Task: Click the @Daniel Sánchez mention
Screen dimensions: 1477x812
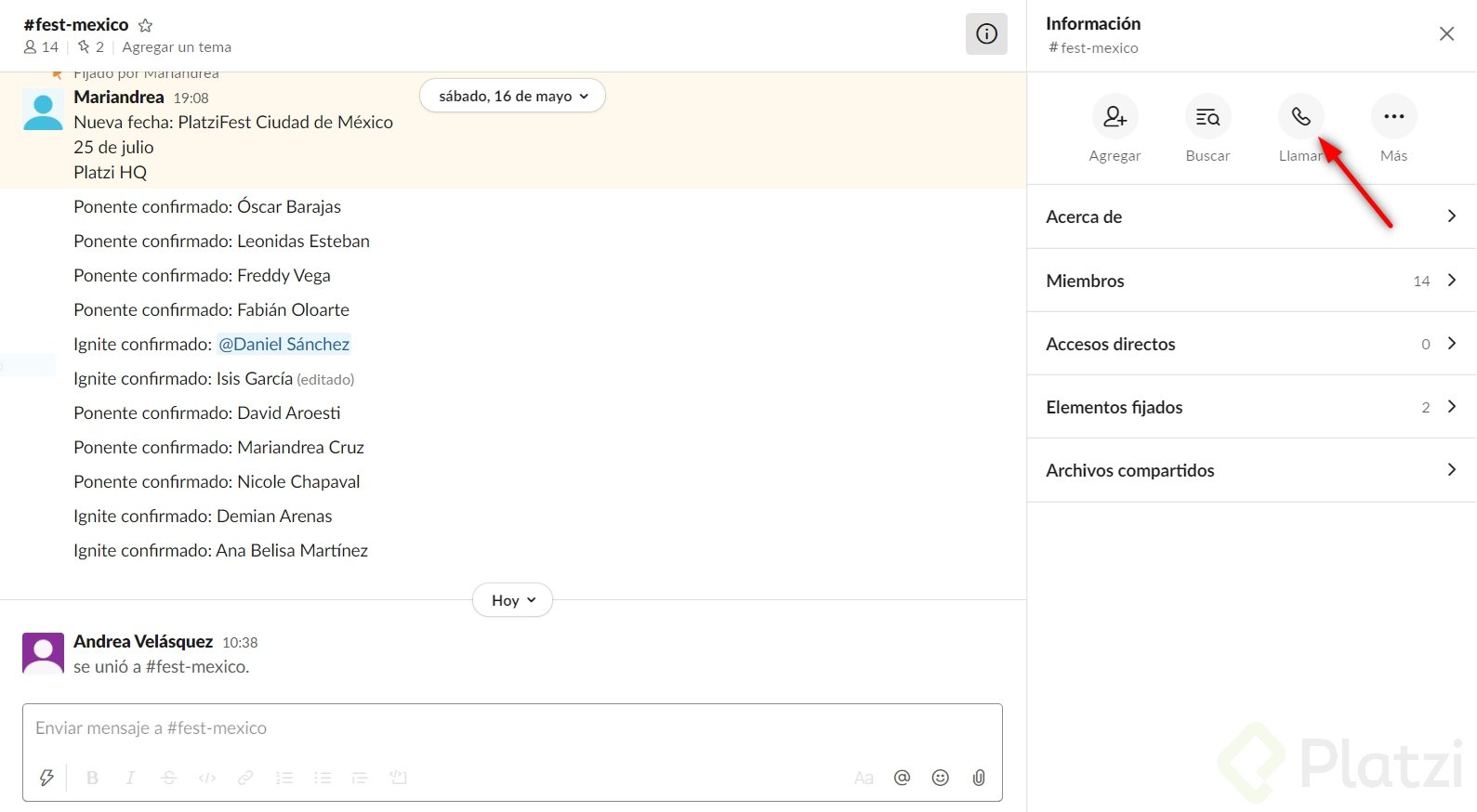Action: 284,344
